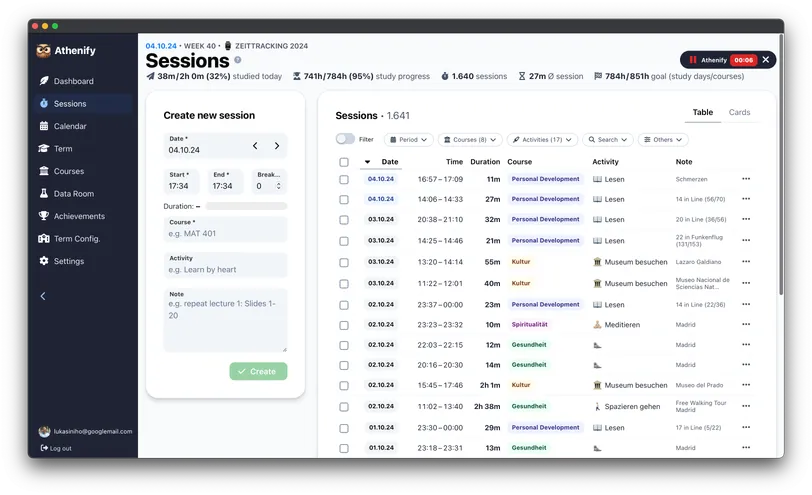Viewport: 812px width, 495px height.
Task: Switch to the Cards tab
Action: [739, 113]
